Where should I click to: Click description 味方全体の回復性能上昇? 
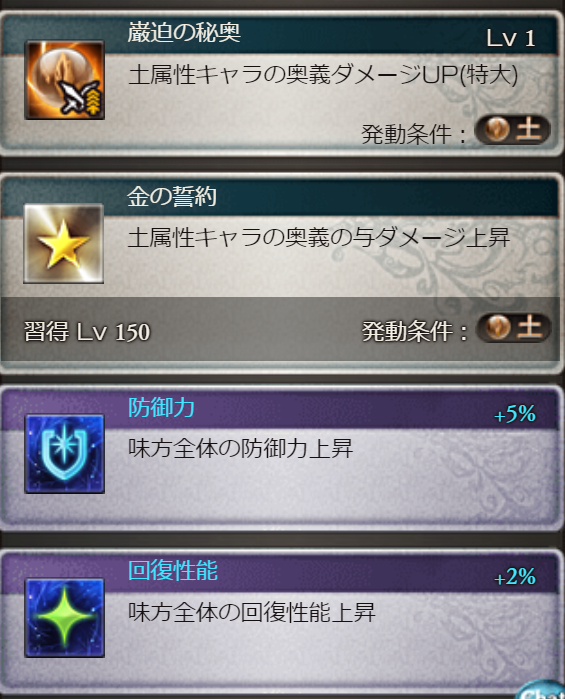252,612
